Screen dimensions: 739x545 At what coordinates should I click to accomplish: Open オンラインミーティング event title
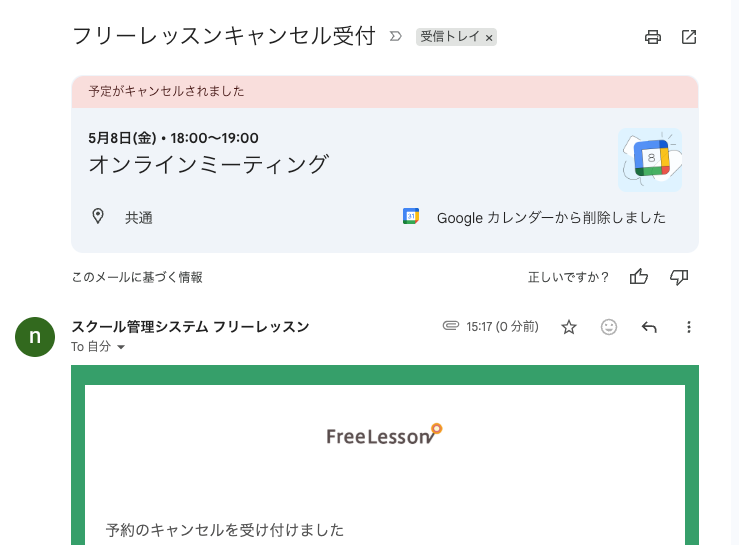(x=208, y=164)
